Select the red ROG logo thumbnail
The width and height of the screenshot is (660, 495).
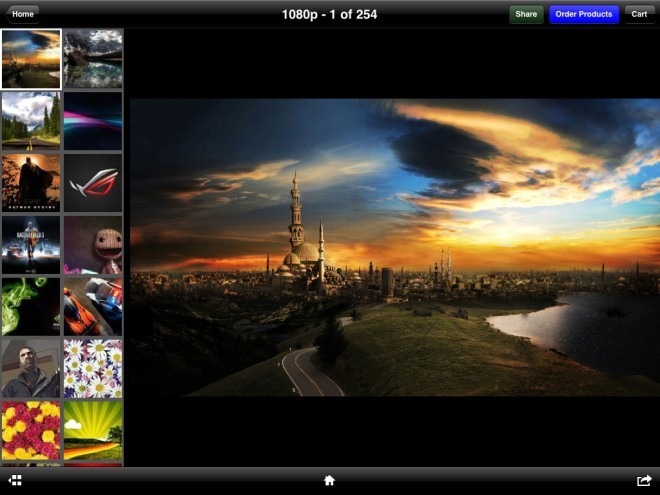pos(93,183)
